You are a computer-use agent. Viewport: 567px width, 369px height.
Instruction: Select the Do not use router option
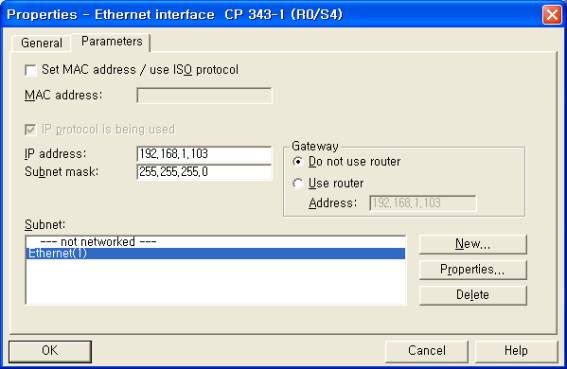pyautogui.click(x=297, y=162)
